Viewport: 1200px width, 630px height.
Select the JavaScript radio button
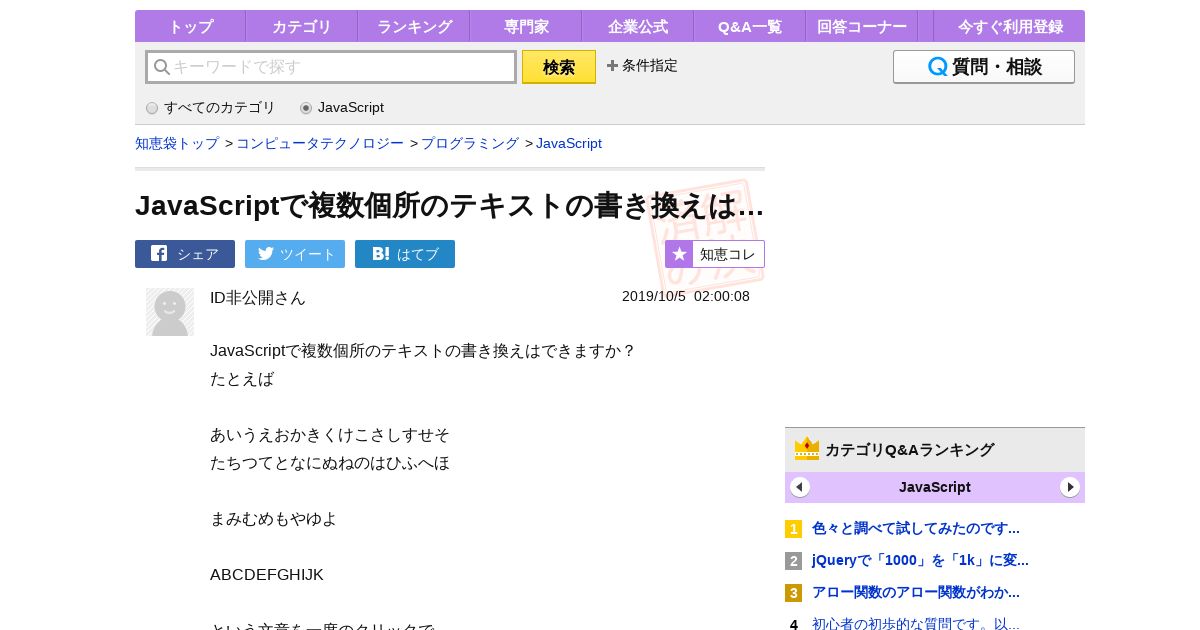coord(306,108)
